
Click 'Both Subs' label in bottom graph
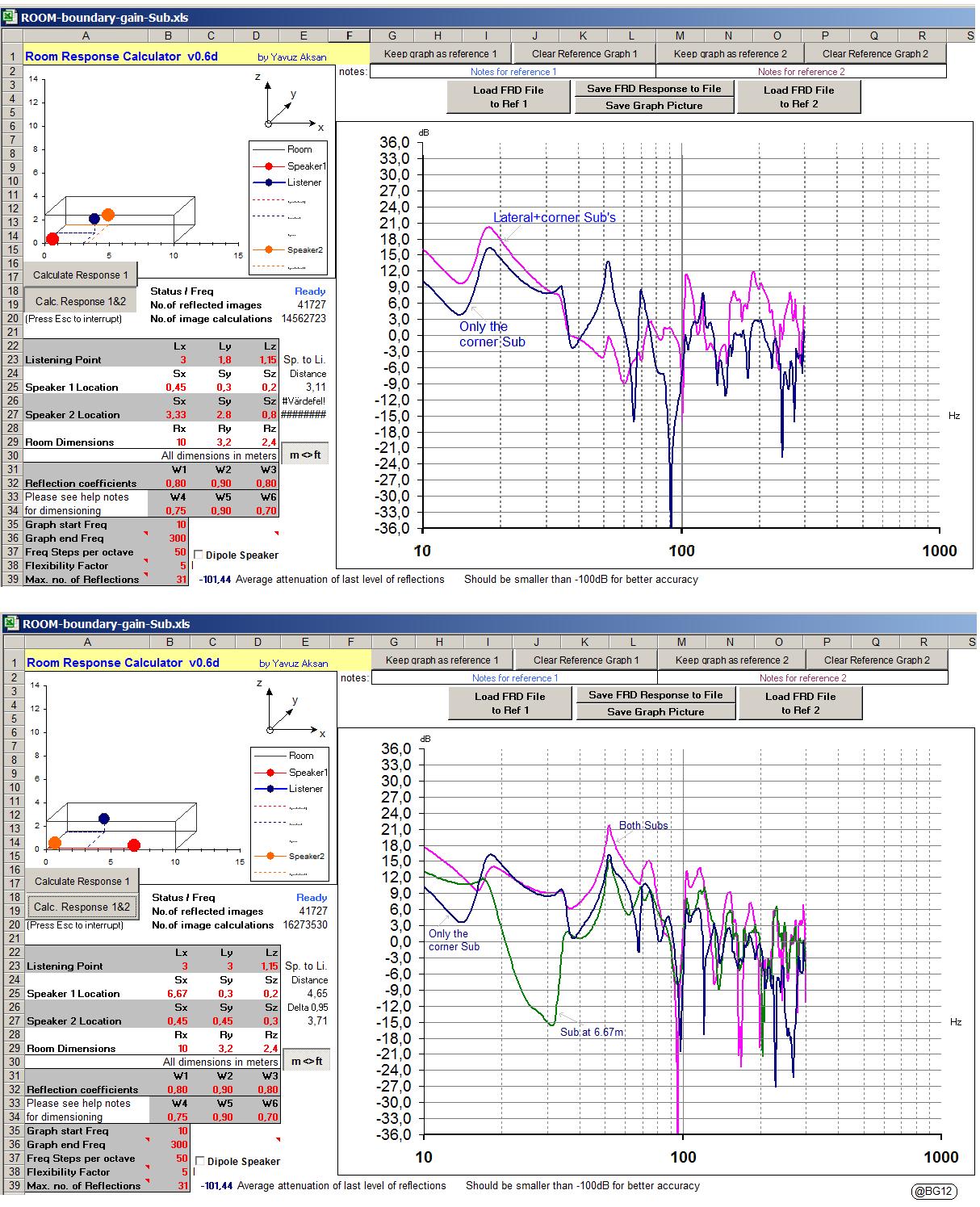coord(643,825)
